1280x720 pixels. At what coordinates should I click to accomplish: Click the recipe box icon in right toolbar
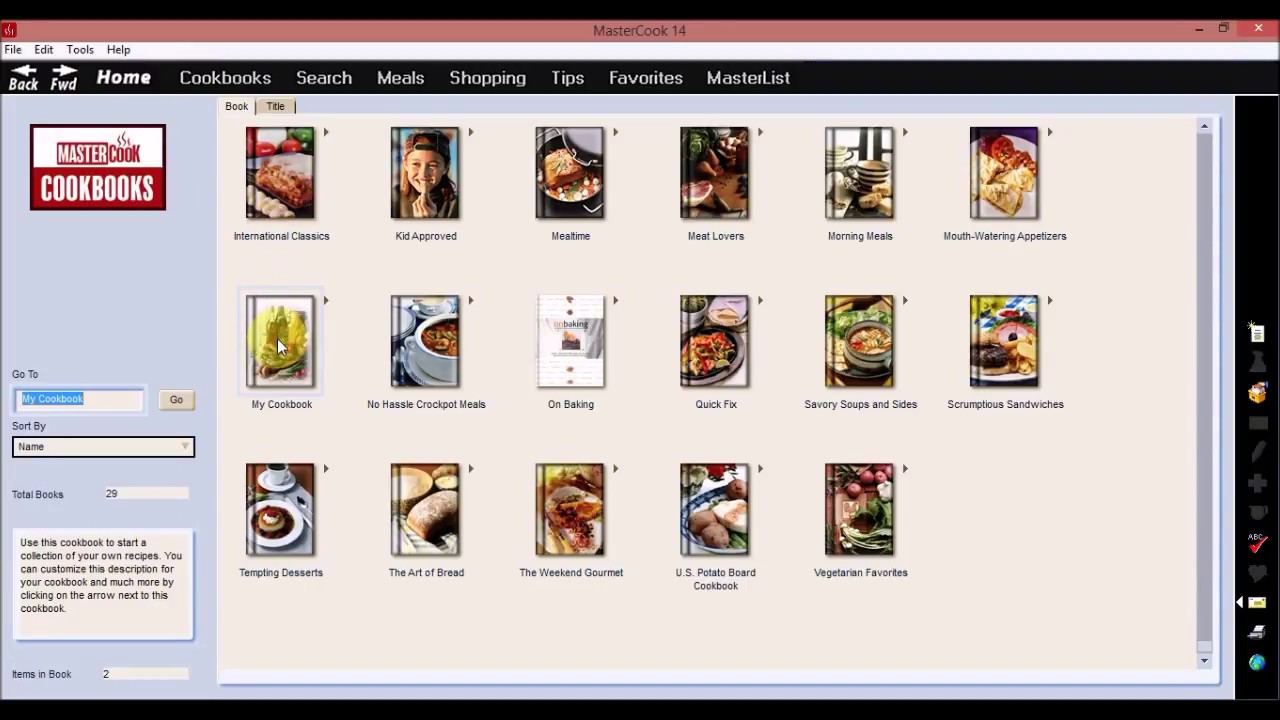[1257, 393]
